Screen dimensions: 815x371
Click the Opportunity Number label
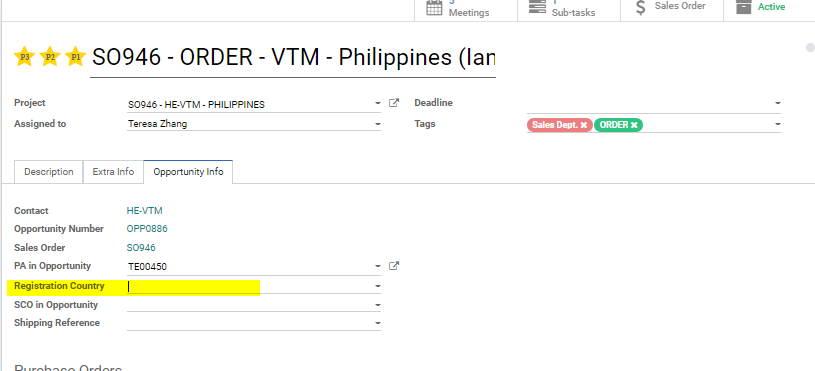(59, 229)
